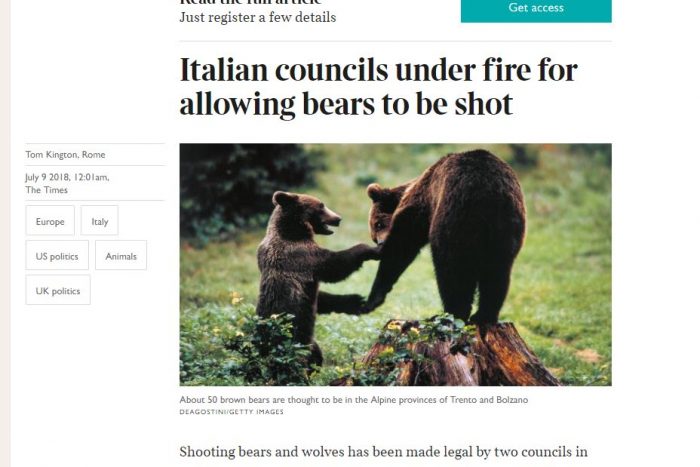Click author name Tom Kington, Rome
The width and height of the screenshot is (700, 467).
pyautogui.click(x=66, y=154)
